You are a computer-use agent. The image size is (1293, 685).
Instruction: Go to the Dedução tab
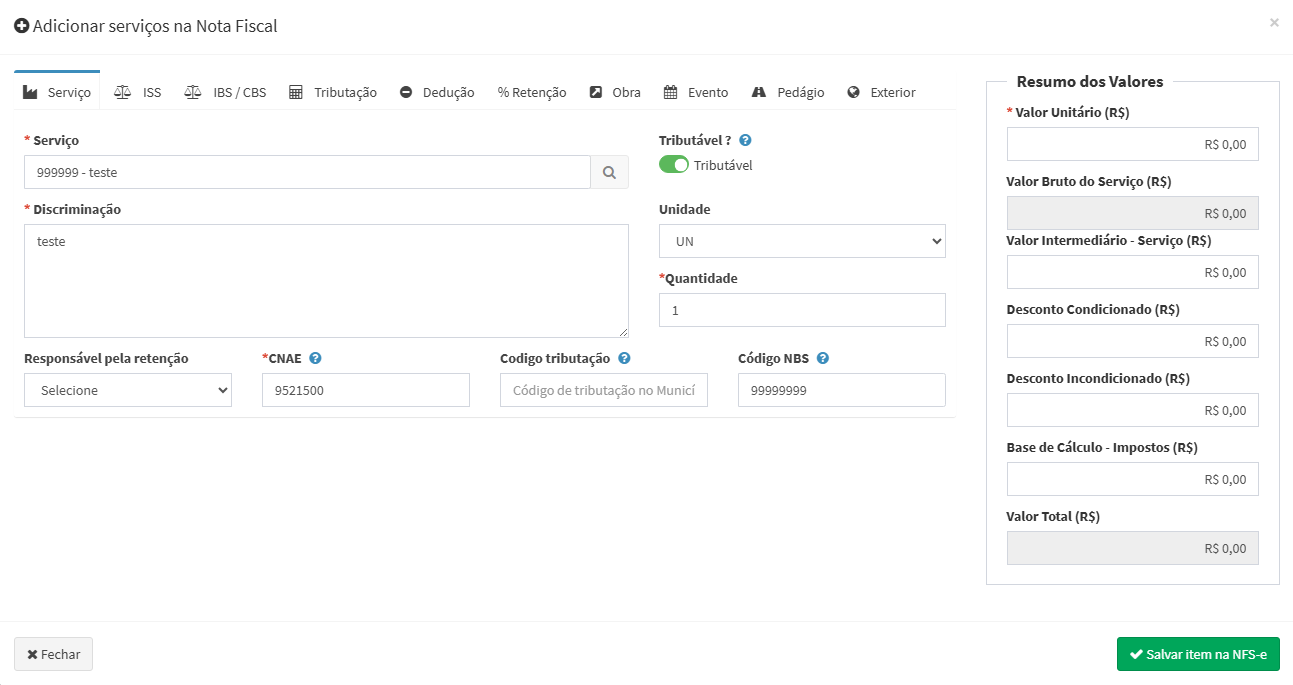pyautogui.click(x=437, y=92)
